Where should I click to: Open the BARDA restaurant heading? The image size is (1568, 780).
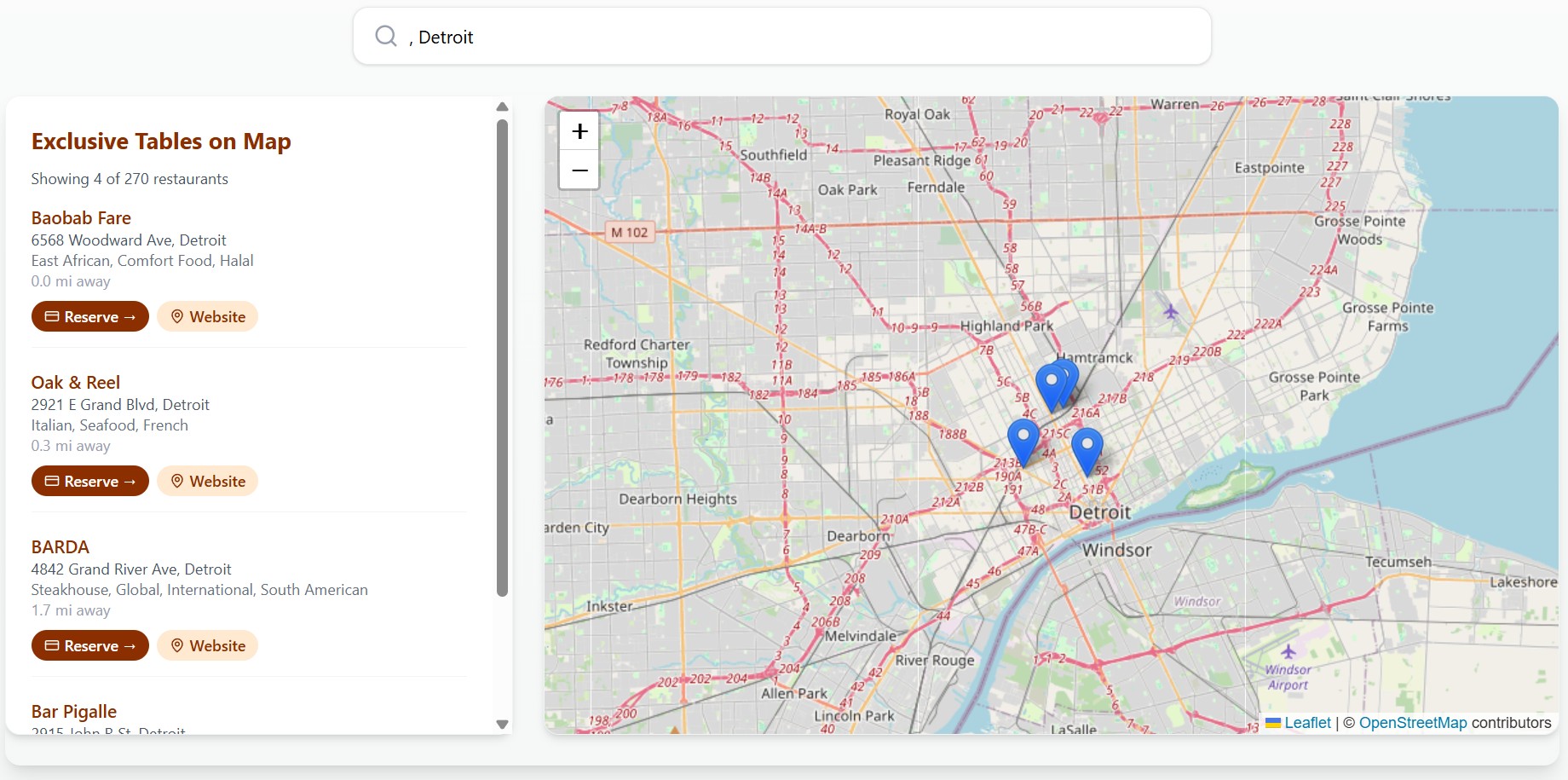pos(61,547)
